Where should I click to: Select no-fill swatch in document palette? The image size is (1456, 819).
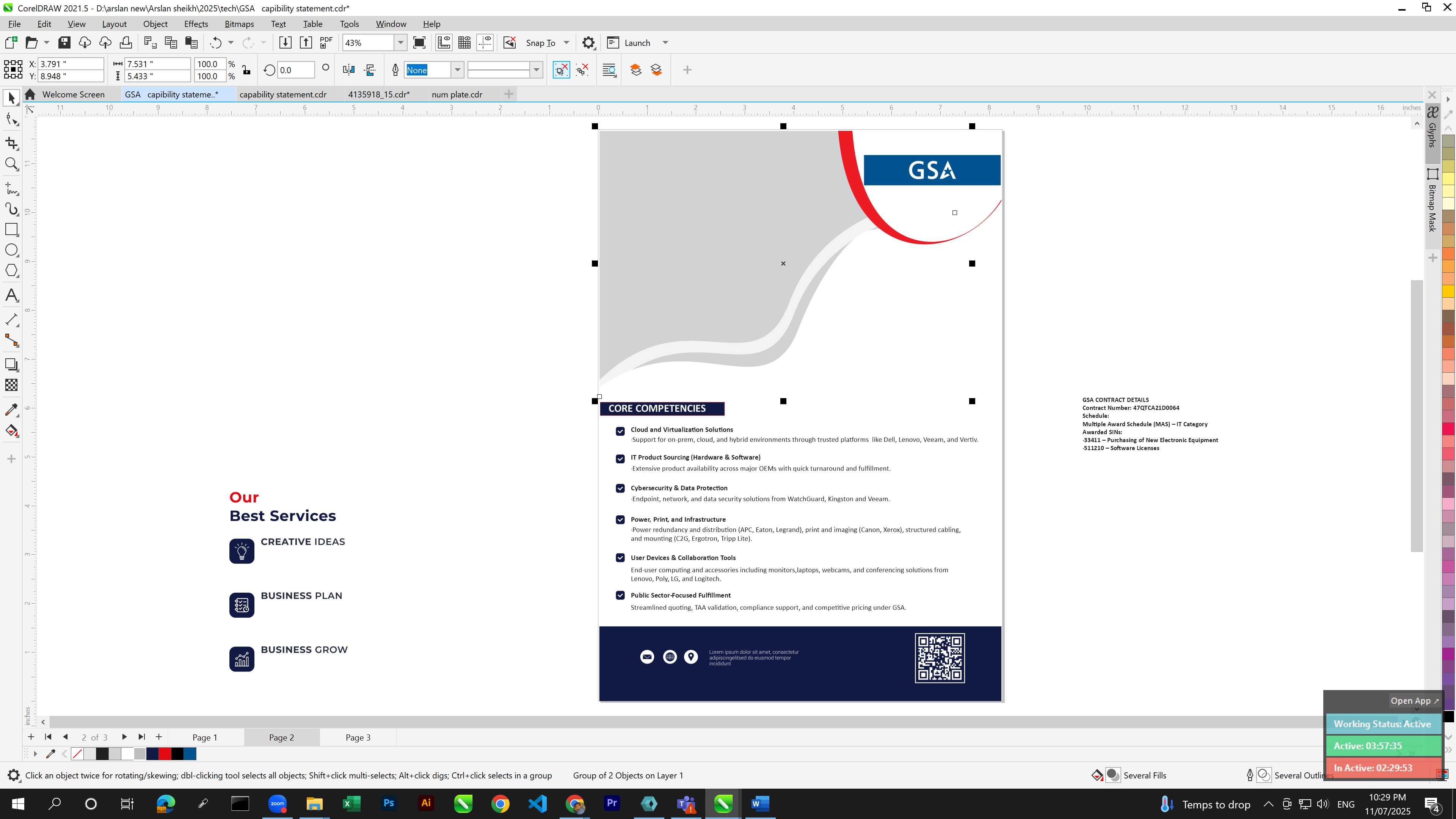[77, 754]
